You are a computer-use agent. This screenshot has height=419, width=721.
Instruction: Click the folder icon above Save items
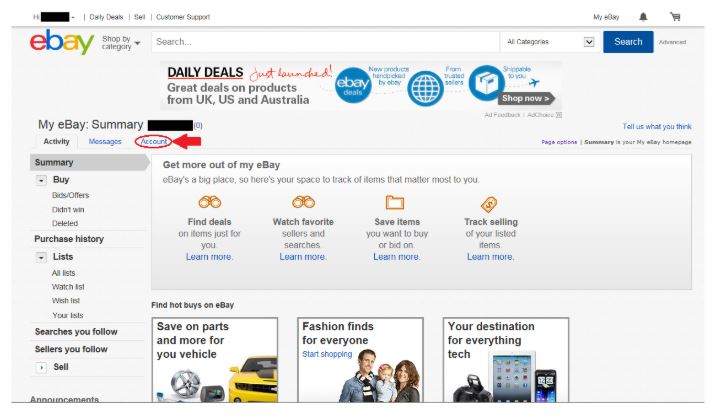click(396, 204)
